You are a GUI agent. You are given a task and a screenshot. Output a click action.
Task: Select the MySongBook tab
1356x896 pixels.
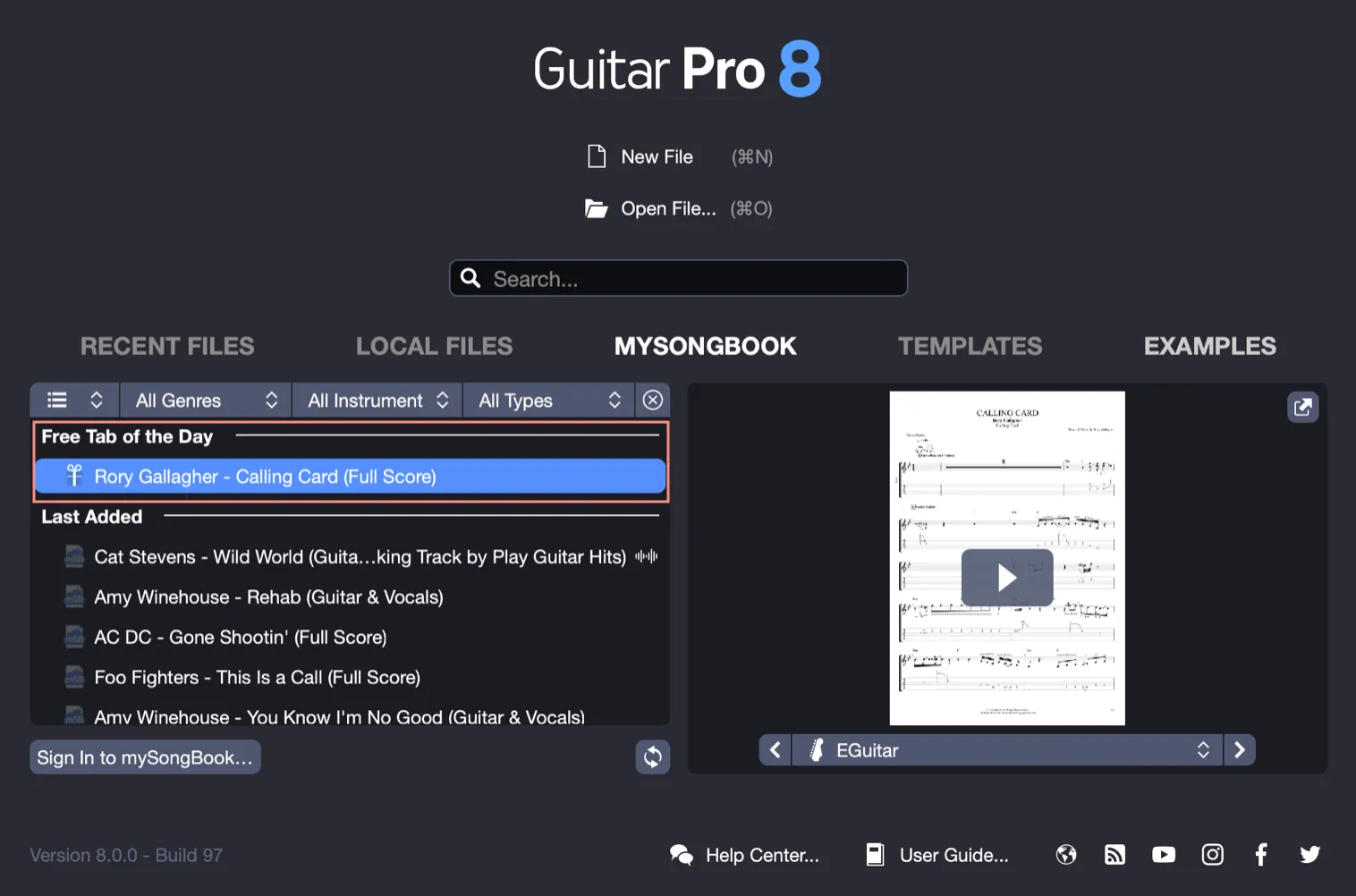tap(706, 346)
